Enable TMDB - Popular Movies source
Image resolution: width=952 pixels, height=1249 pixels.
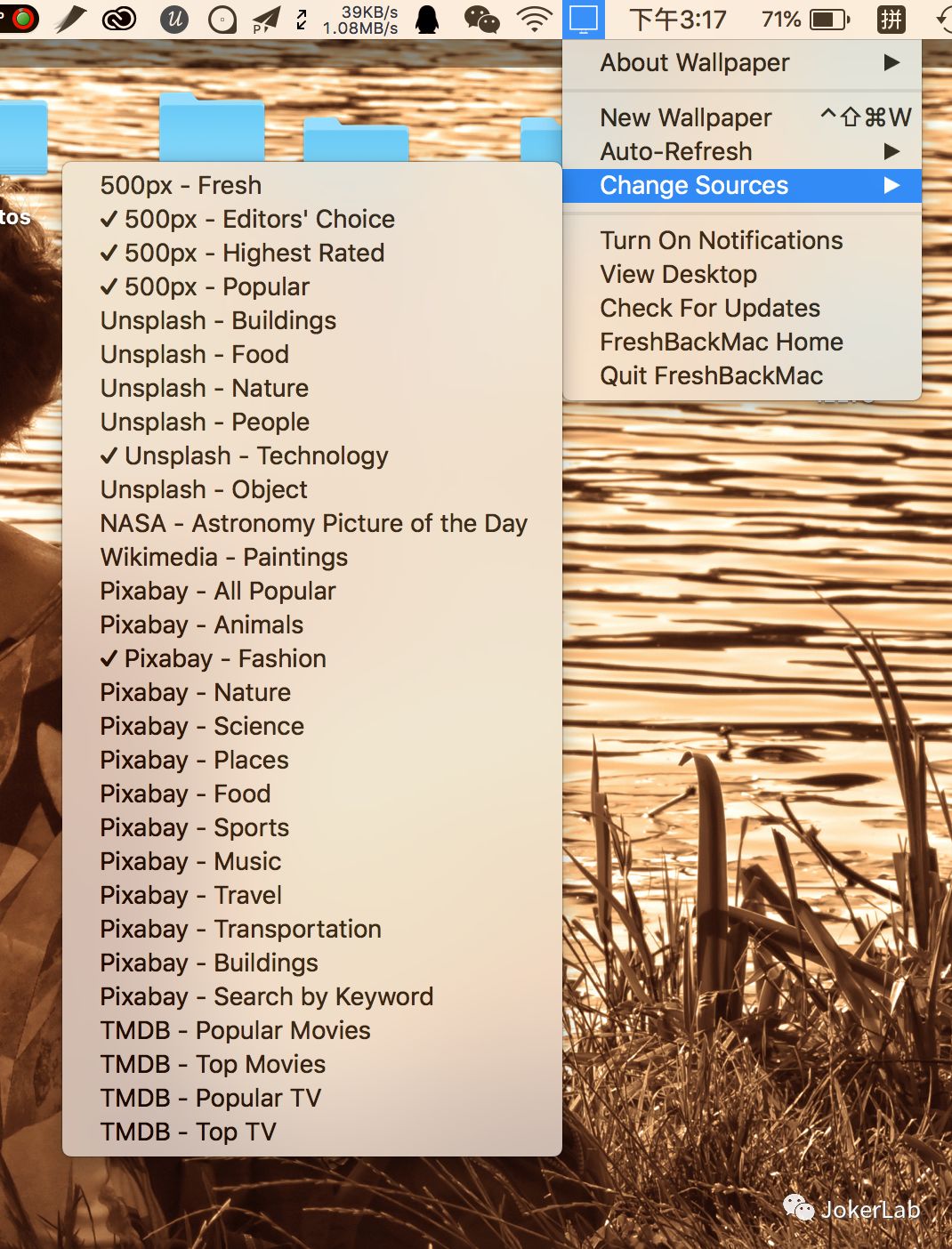[312, 1030]
